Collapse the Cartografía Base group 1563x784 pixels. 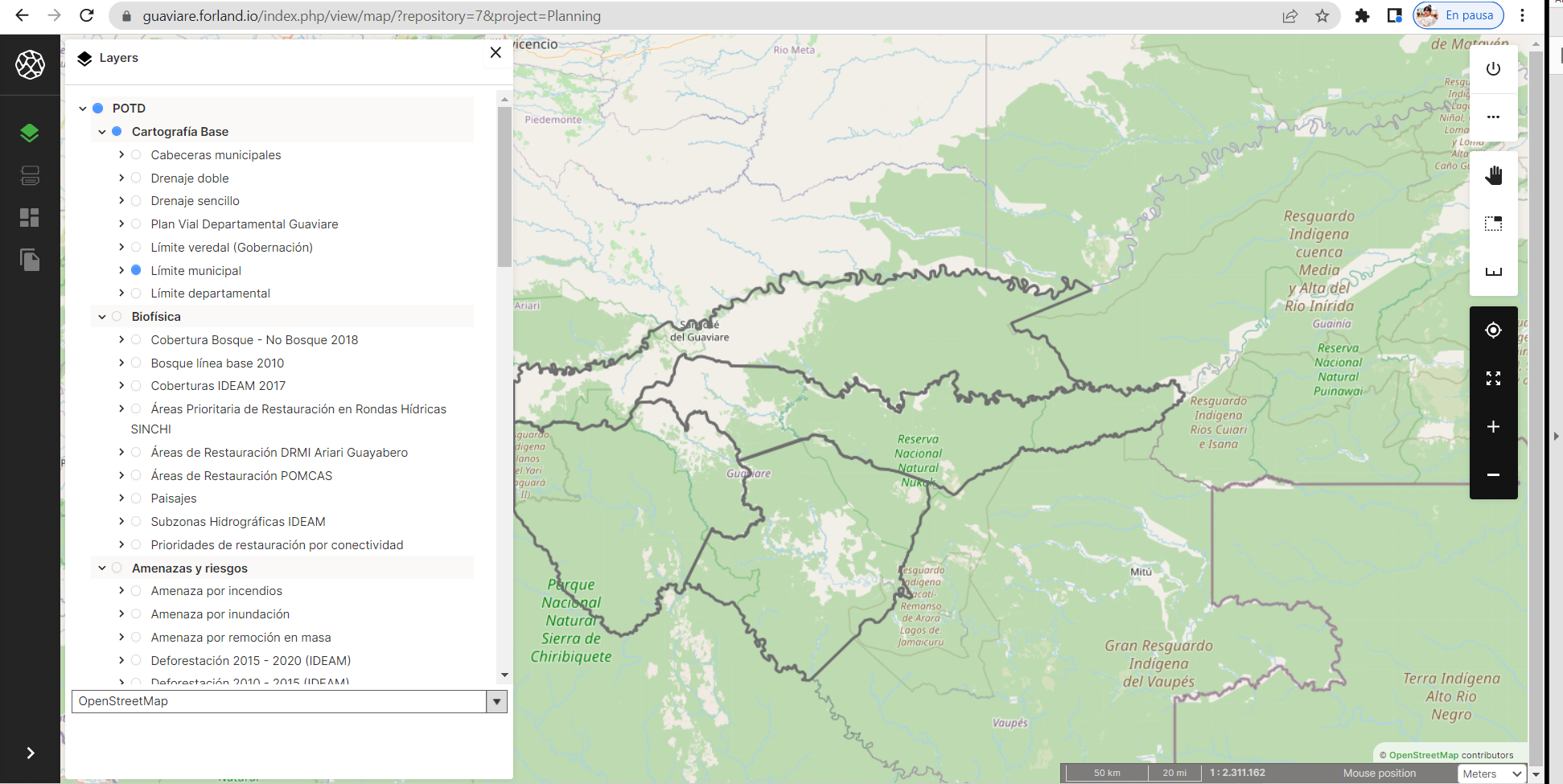102,132
